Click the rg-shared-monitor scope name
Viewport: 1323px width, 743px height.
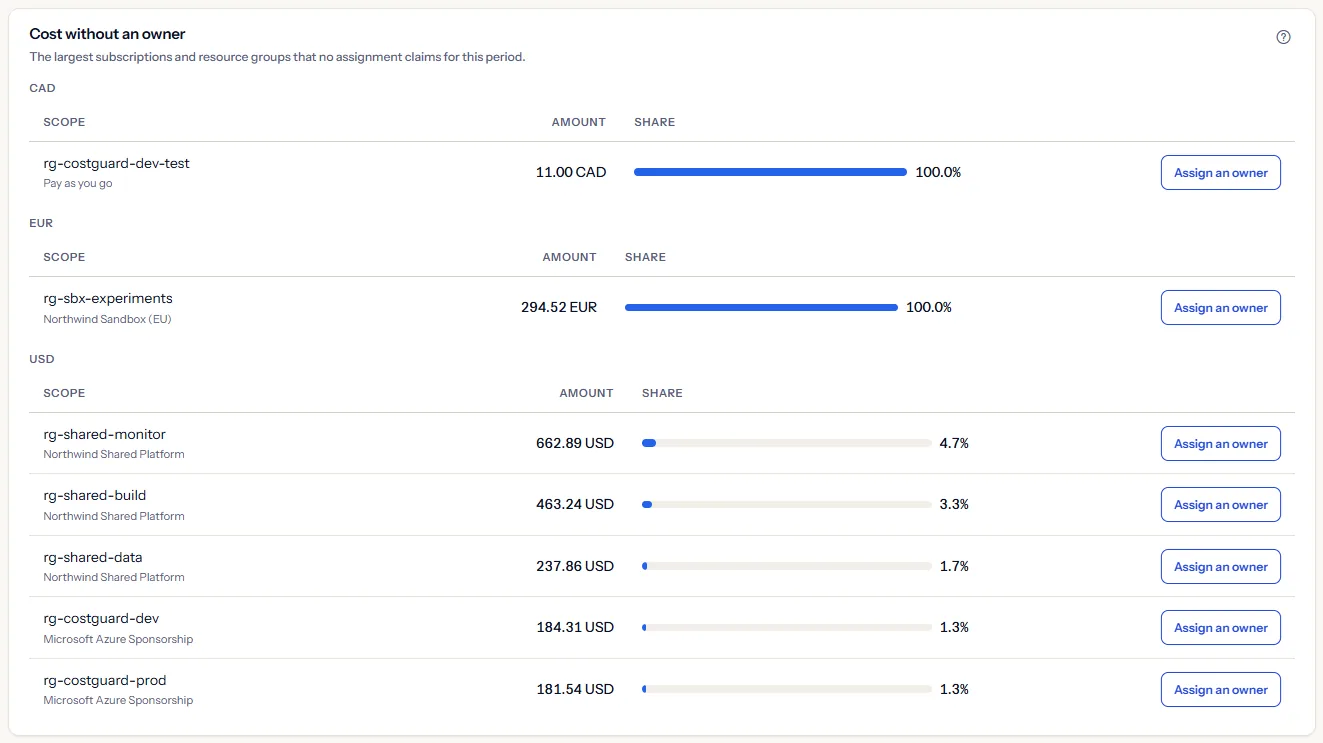click(105, 434)
